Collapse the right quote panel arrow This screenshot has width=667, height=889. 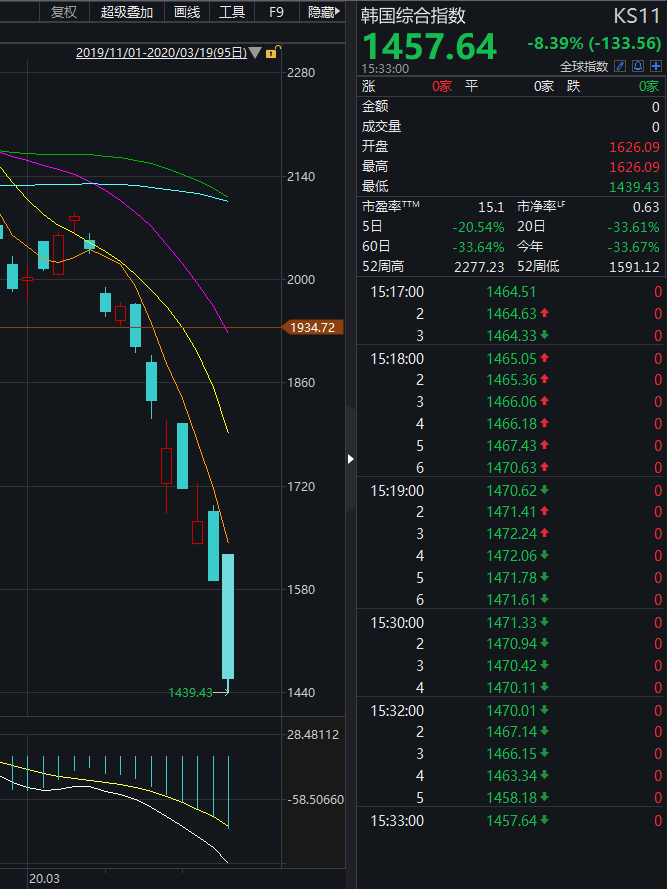coord(351,459)
